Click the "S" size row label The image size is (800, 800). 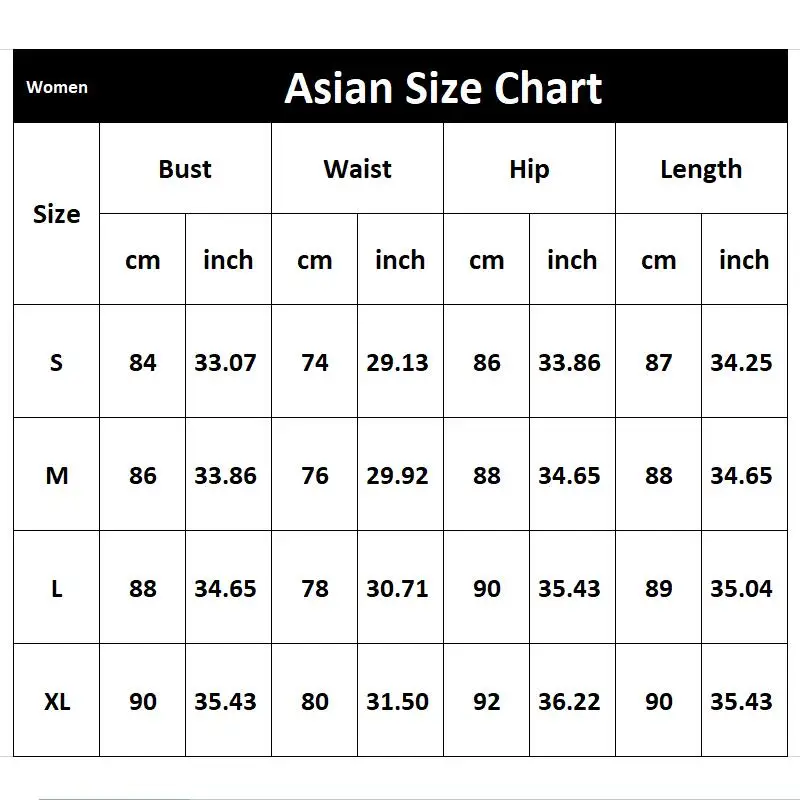pos(56,362)
